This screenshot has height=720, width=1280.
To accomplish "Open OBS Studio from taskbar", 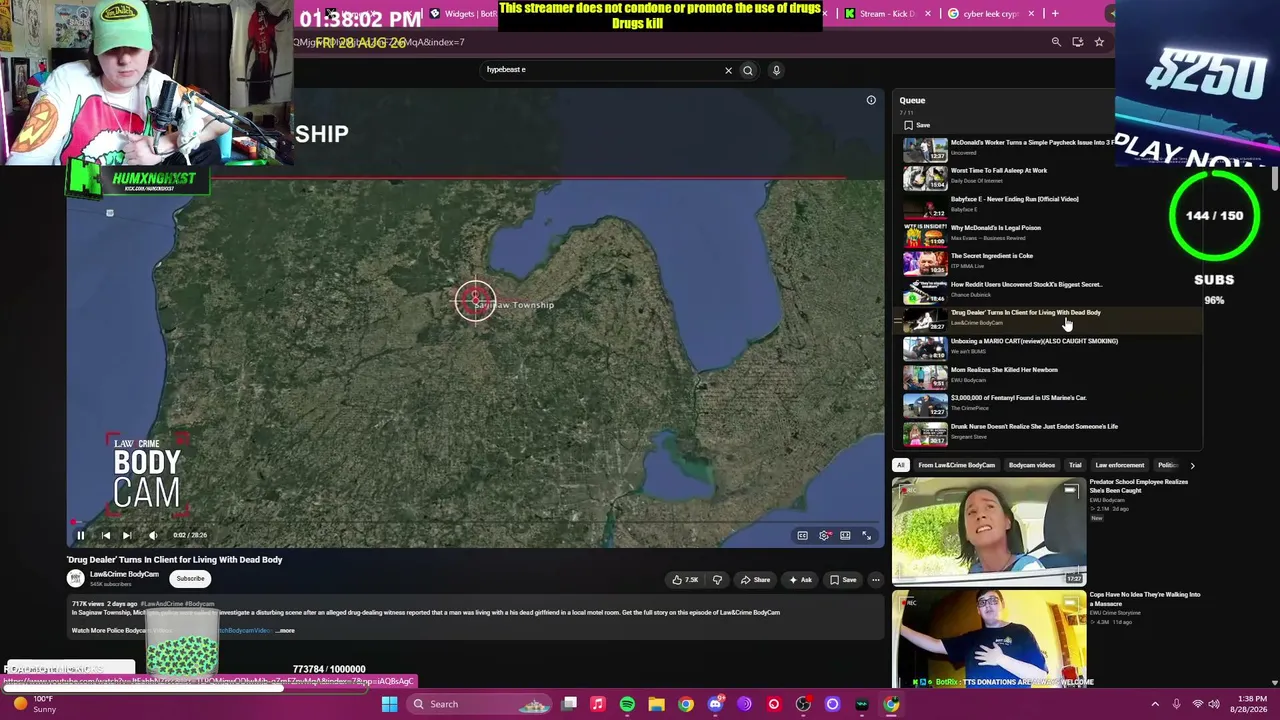I will coord(803,704).
